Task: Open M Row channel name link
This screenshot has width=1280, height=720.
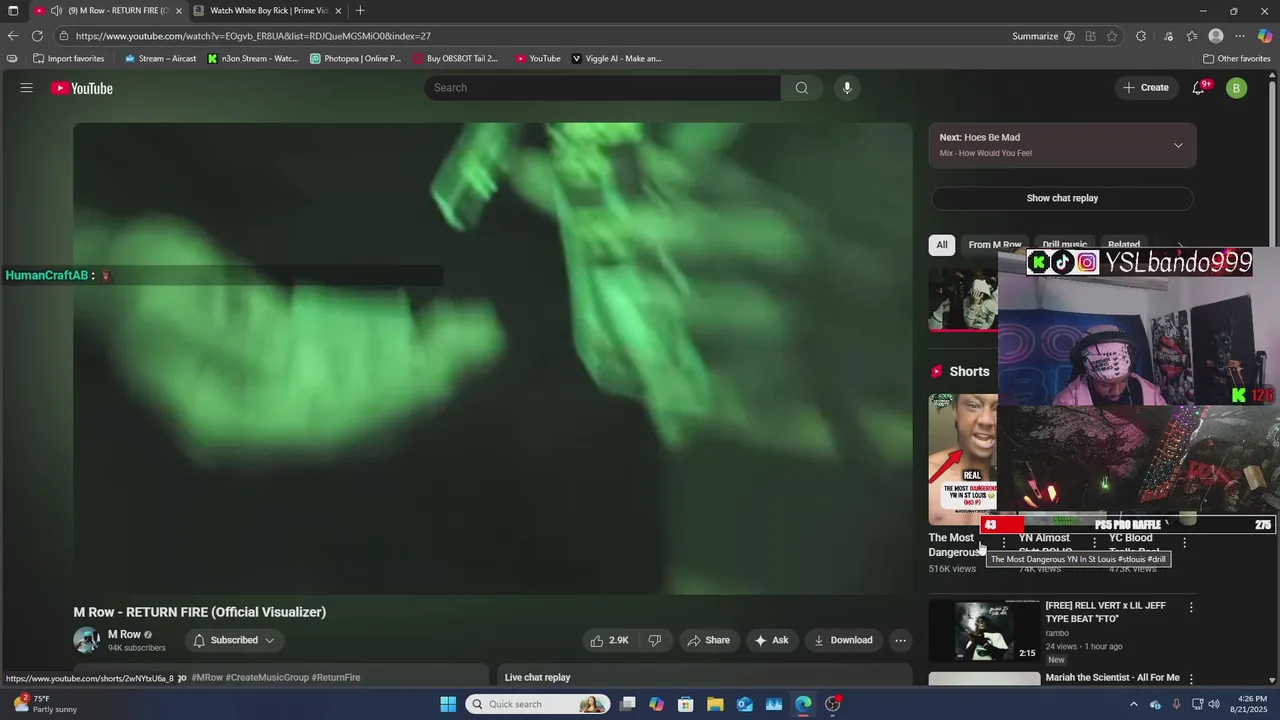Action: pos(124,634)
